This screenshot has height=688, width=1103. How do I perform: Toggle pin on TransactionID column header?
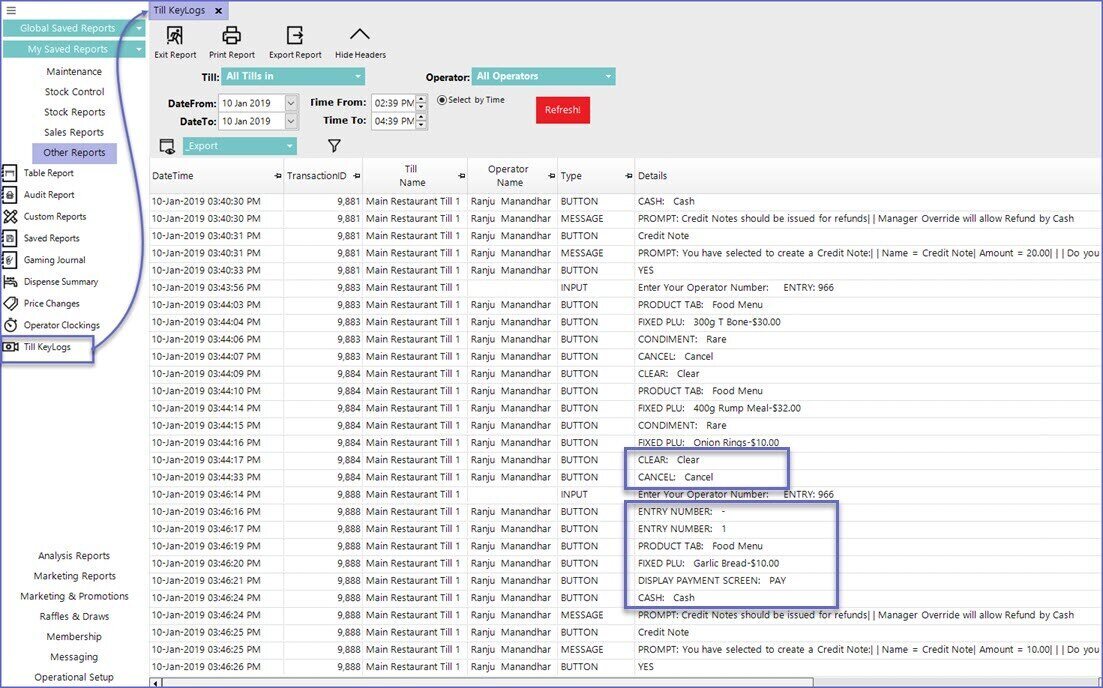(x=356, y=176)
